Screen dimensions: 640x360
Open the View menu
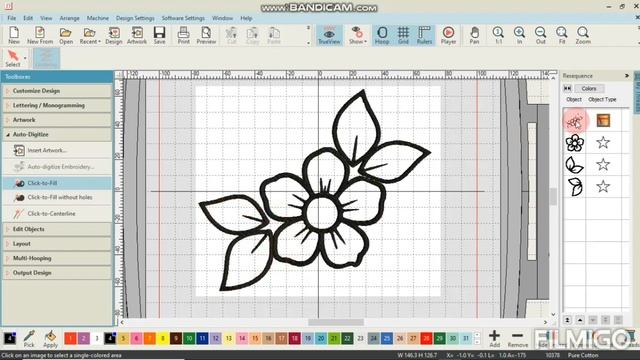[x=46, y=18]
